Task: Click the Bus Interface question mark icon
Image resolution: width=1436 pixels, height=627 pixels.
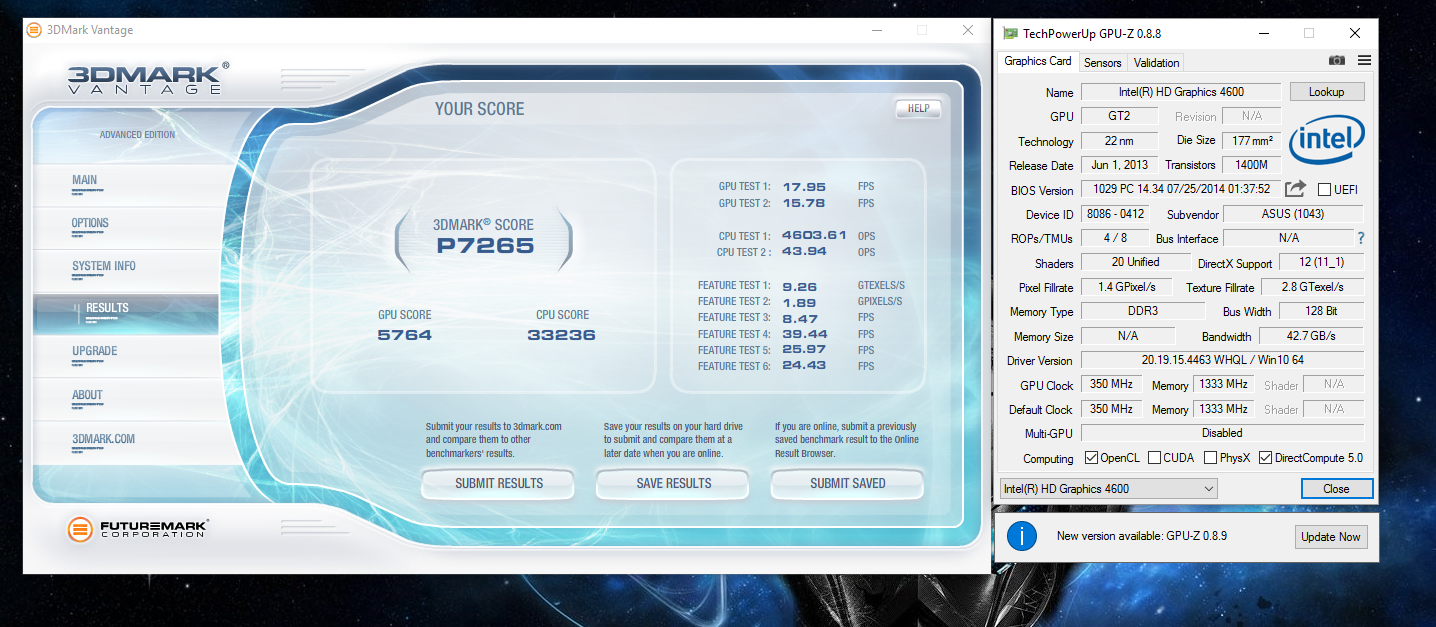Action: click(1361, 238)
